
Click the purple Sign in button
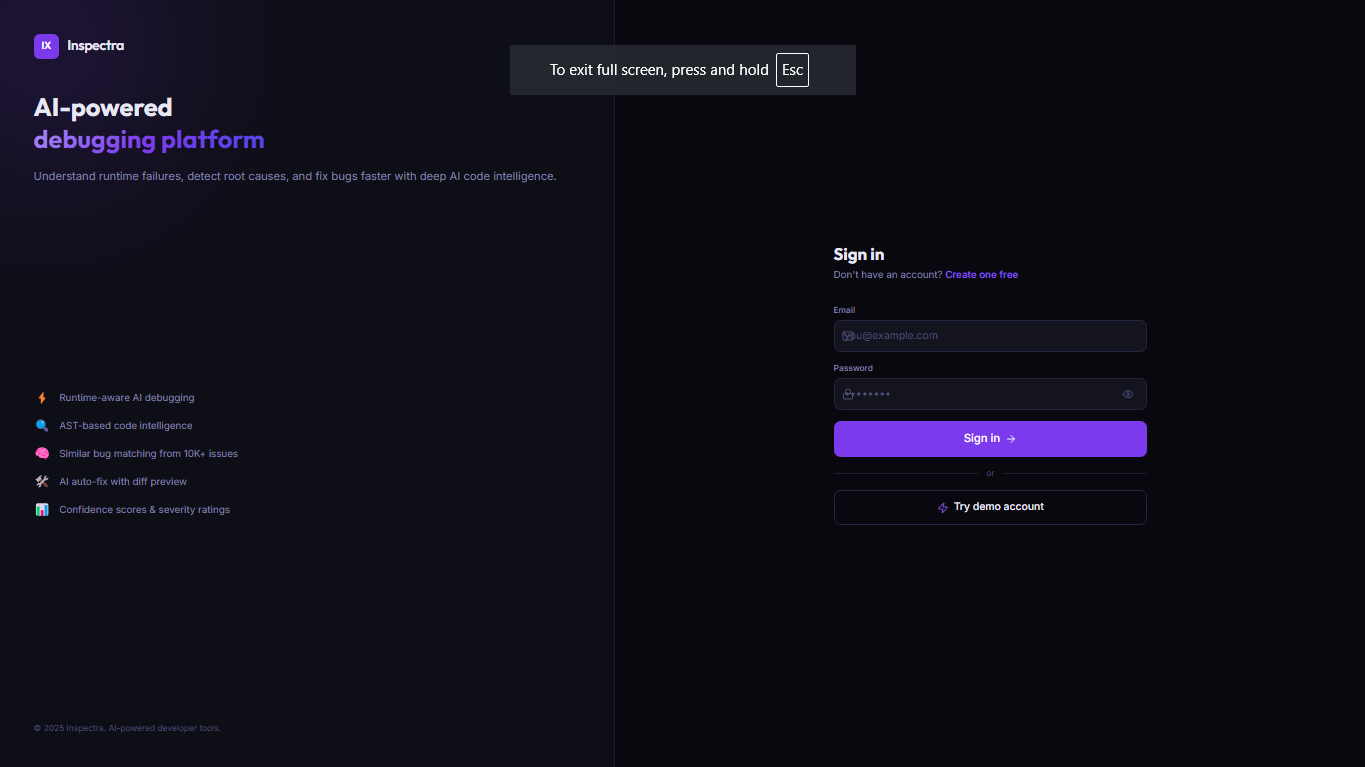click(990, 439)
